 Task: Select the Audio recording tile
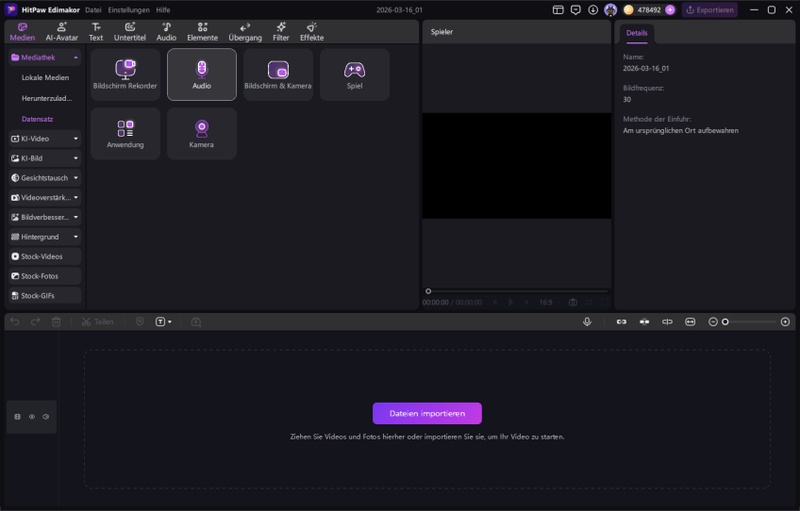[x=201, y=74]
